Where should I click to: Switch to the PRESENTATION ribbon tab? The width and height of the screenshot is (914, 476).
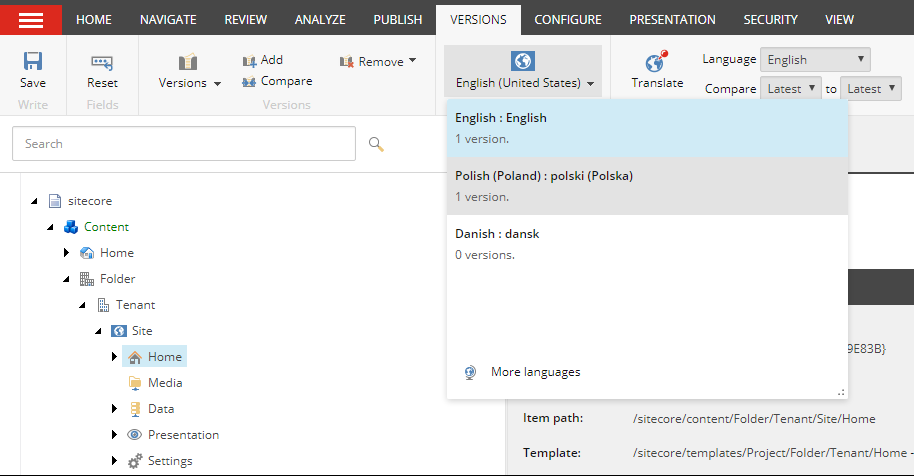(x=672, y=20)
